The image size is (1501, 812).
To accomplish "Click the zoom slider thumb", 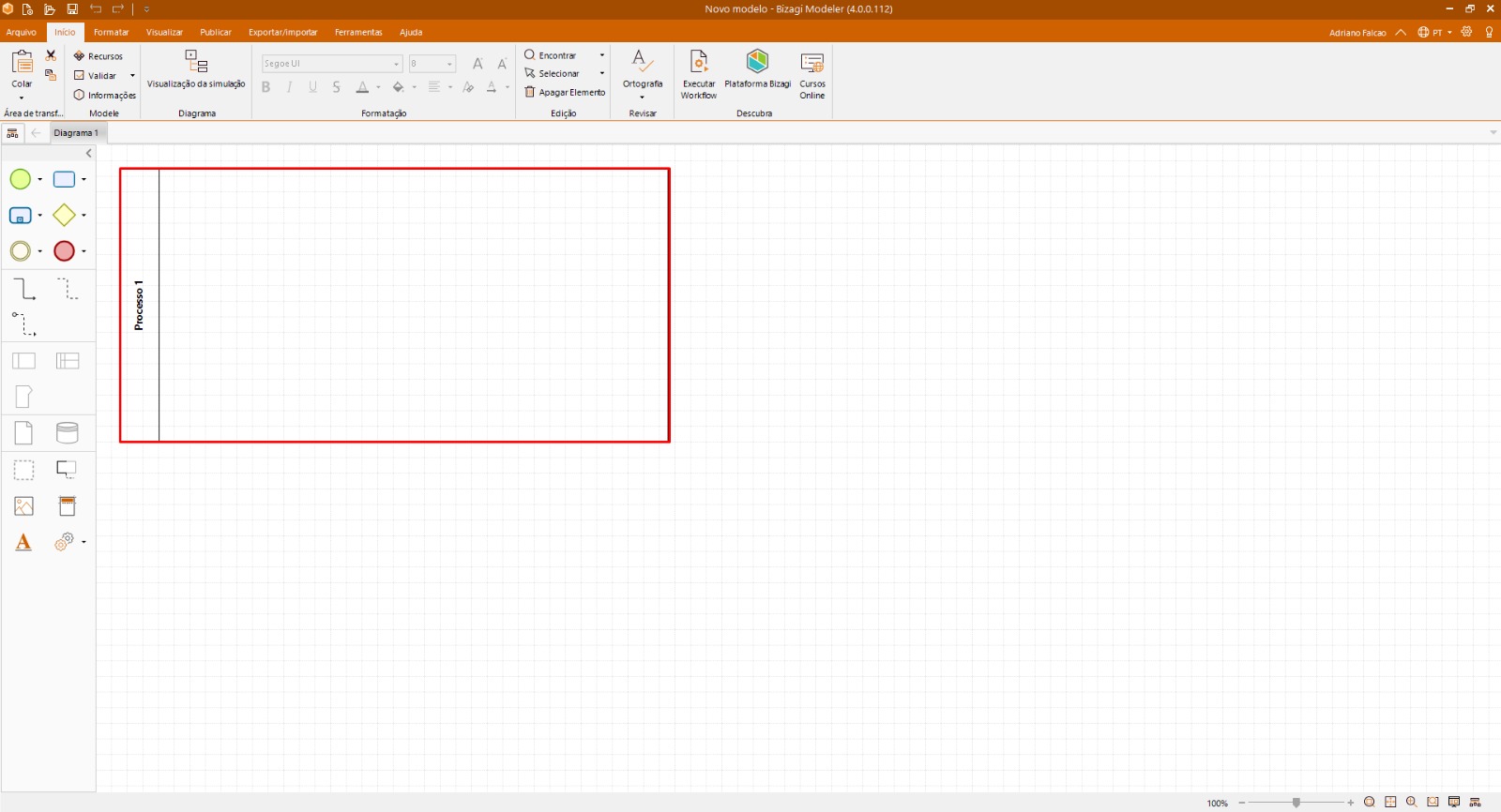I will tap(1296, 803).
